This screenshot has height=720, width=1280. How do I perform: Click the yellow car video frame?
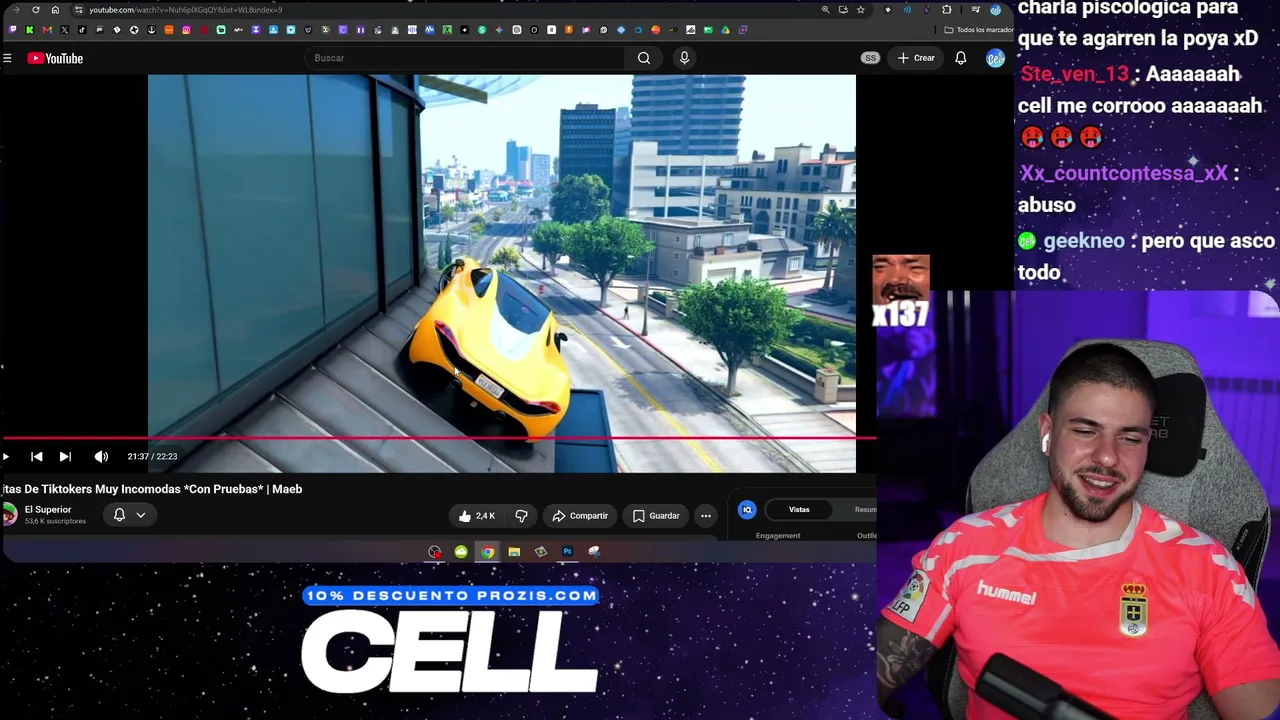coord(502,273)
